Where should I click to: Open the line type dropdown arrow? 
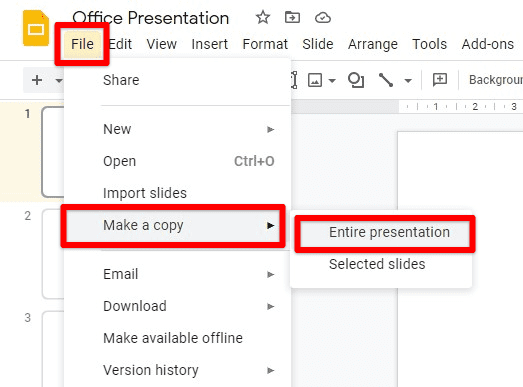(x=408, y=80)
